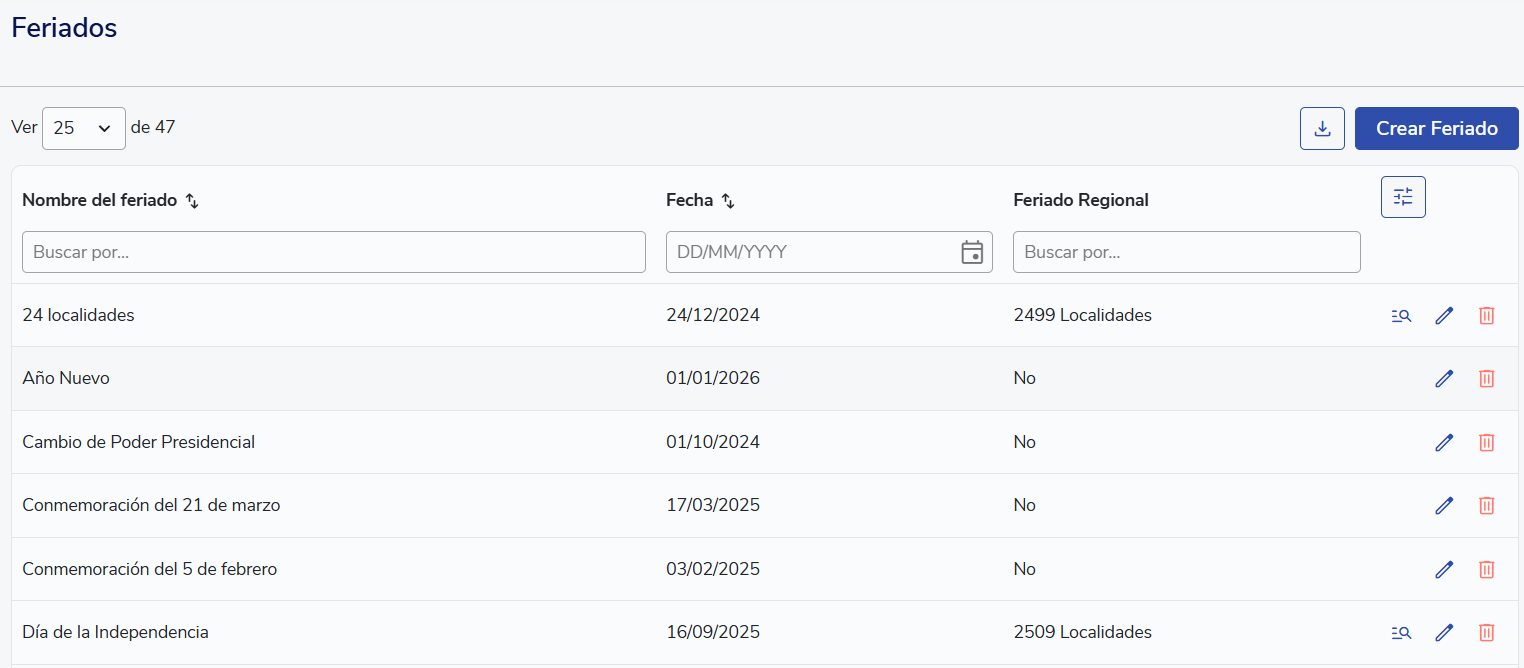The image size is (1524, 668).
Task: Edit Cambio de Poder Presidencial holiday
Action: [1444, 442]
